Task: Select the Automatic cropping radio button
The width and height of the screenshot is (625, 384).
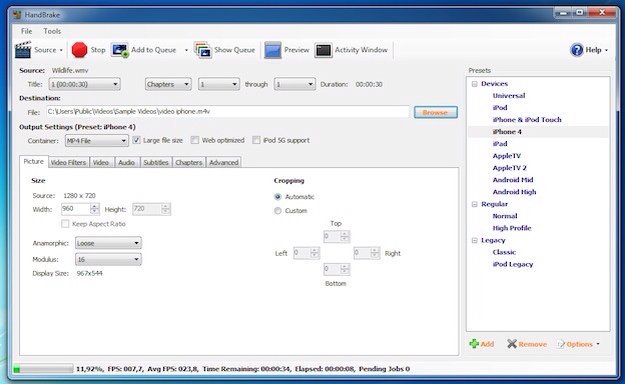Action: tap(277, 197)
